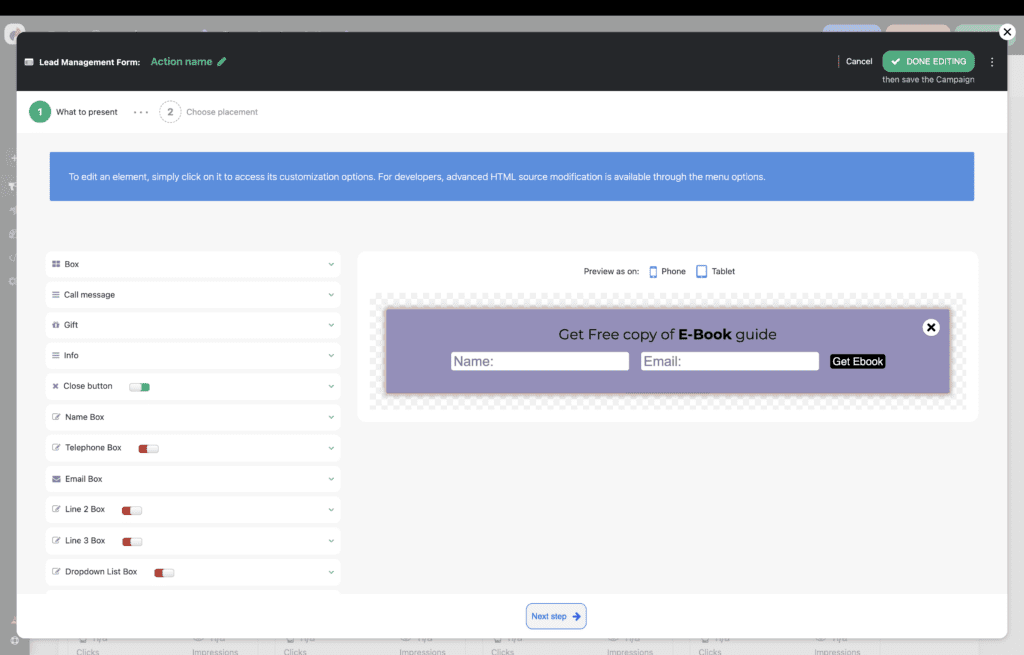The height and width of the screenshot is (655, 1024).
Task: Open the three-dot options menu
Action: 992,62
